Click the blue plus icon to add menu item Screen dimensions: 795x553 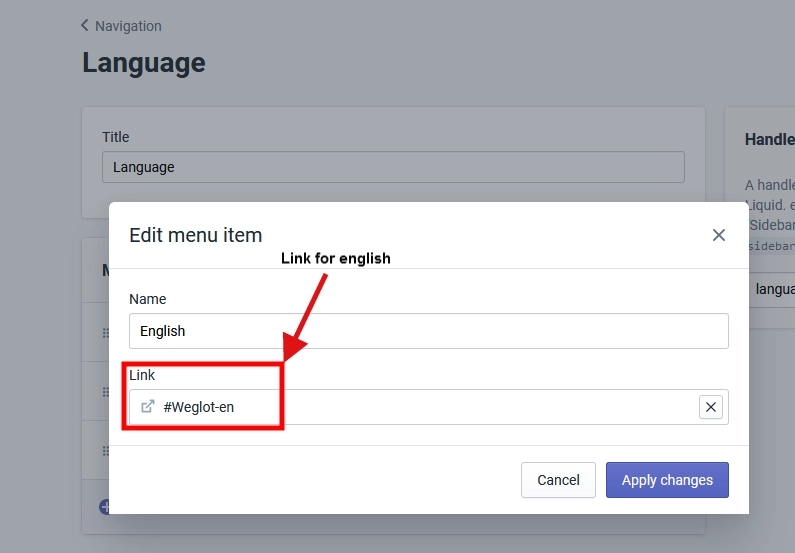pyautogui.click(x=104, y=507)
